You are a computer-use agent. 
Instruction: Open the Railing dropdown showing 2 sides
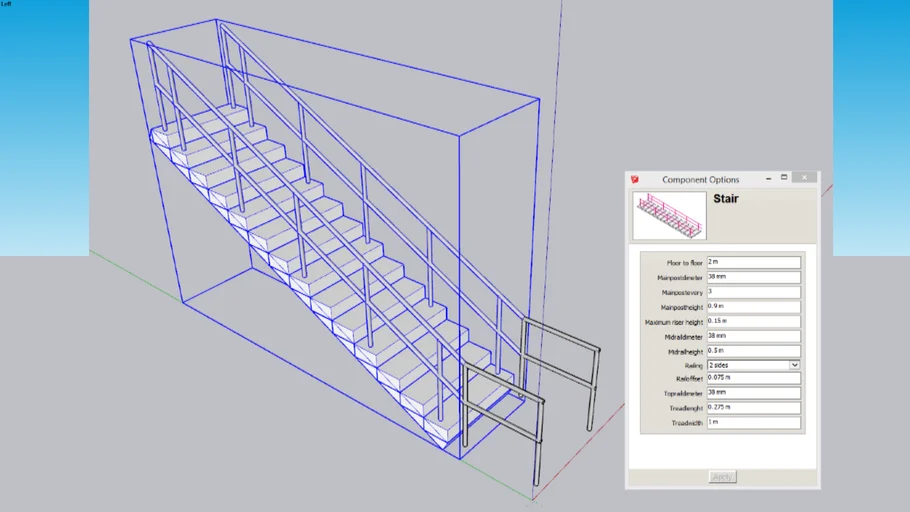(x=754, y=365)
